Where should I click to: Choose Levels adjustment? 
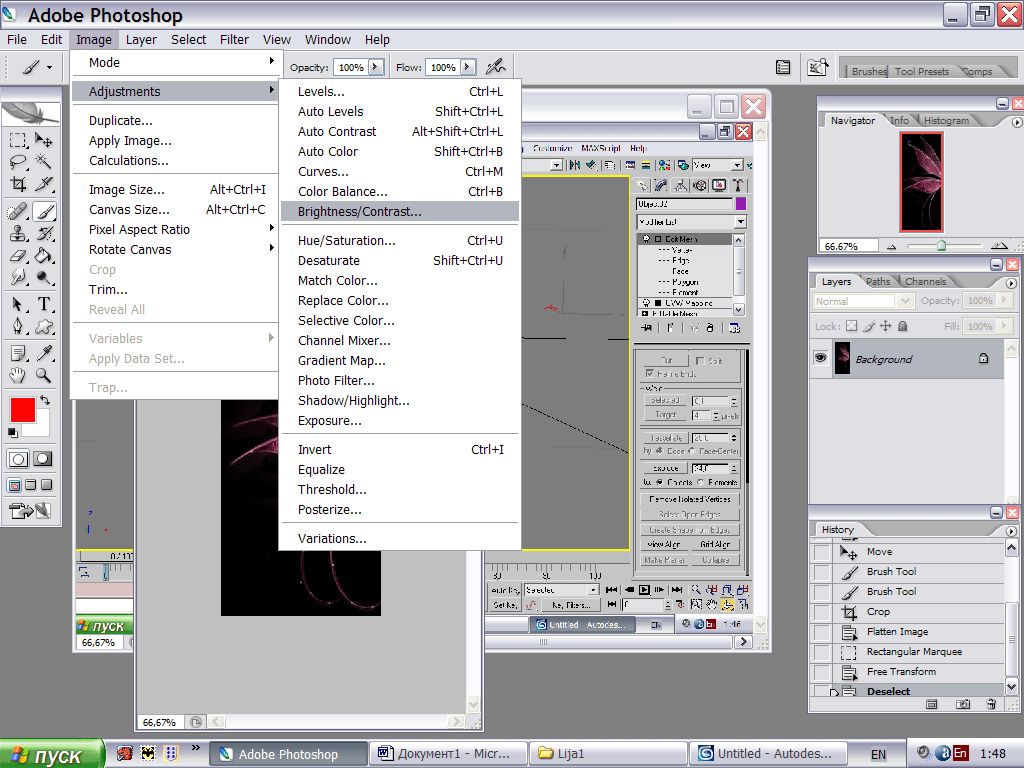click(400, 91)
